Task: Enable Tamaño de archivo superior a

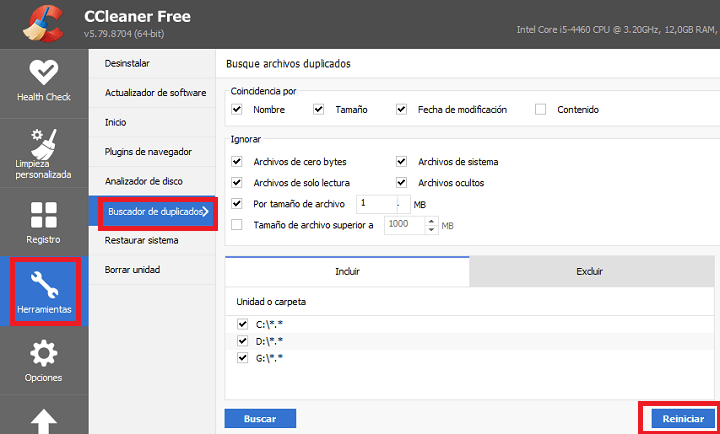Action: click(236, 225)
